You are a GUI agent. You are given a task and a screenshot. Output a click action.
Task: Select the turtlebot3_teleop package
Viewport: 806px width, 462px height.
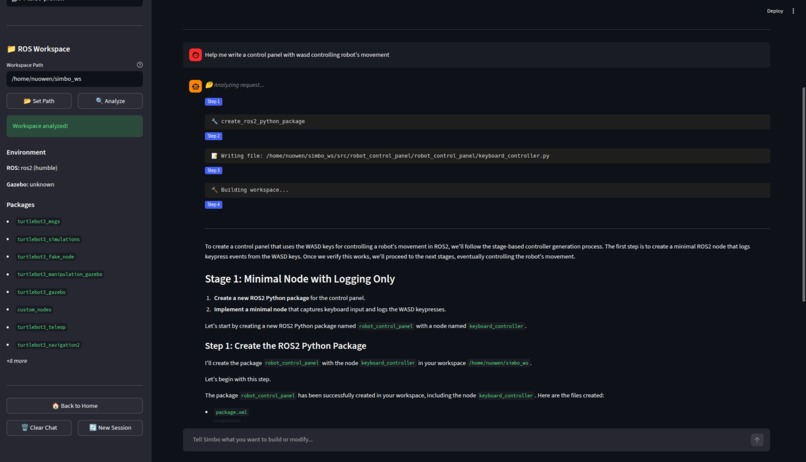point(41,327)
